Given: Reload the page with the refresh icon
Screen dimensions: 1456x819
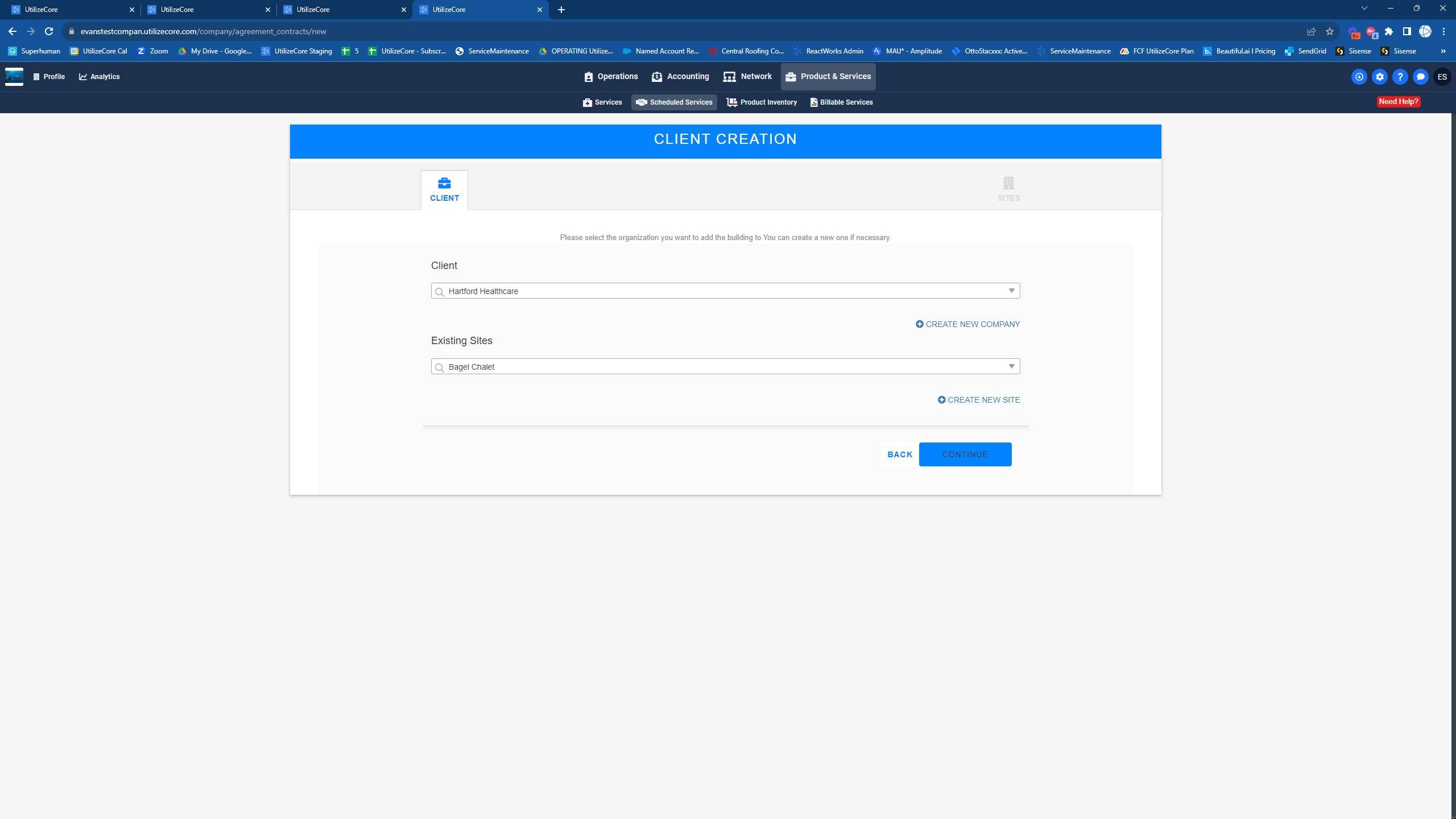Looking at the screenshot, I should point(49,31).
